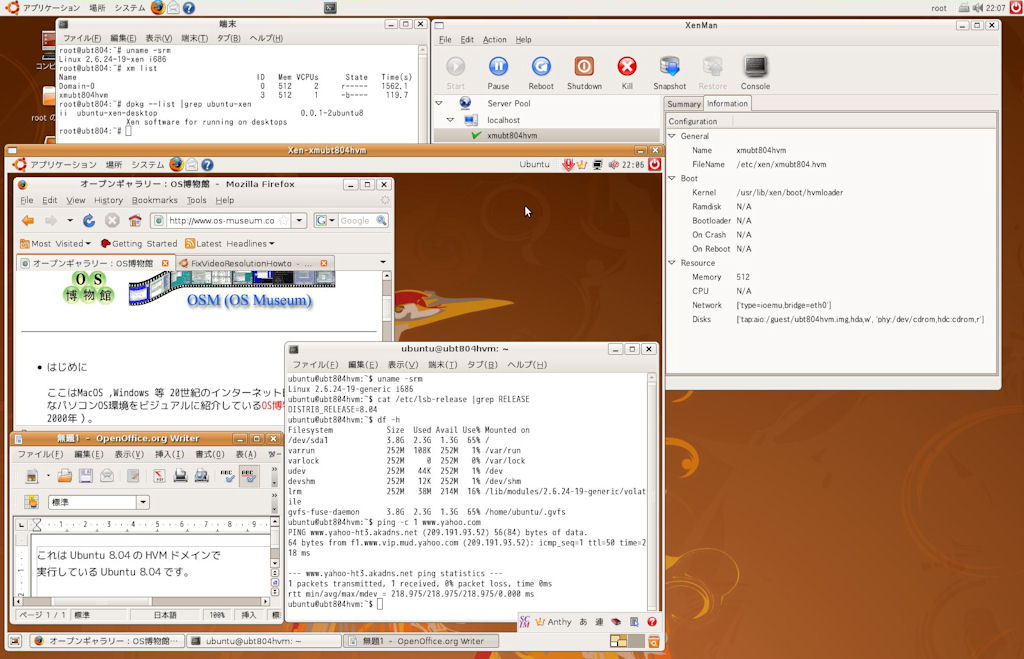The height and width of the screenshot is (659, 1024).
Task: Switch to OpenOffice.org Writer taskbar button
Action: 421,641
